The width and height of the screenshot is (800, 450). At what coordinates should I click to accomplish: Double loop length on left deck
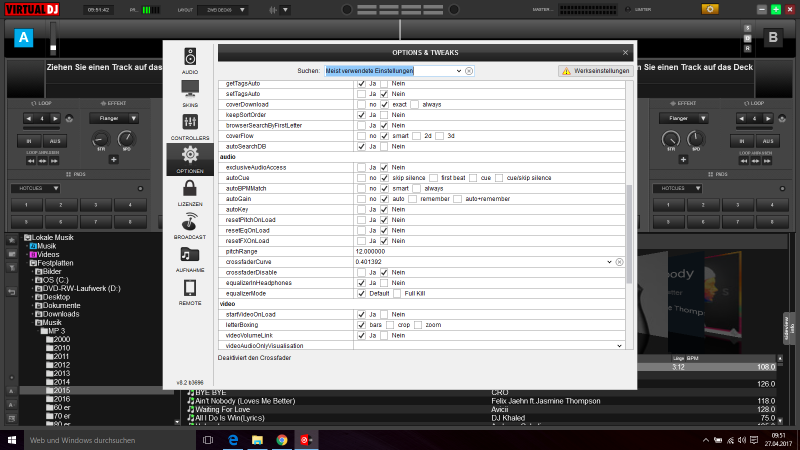coord(55,118)
